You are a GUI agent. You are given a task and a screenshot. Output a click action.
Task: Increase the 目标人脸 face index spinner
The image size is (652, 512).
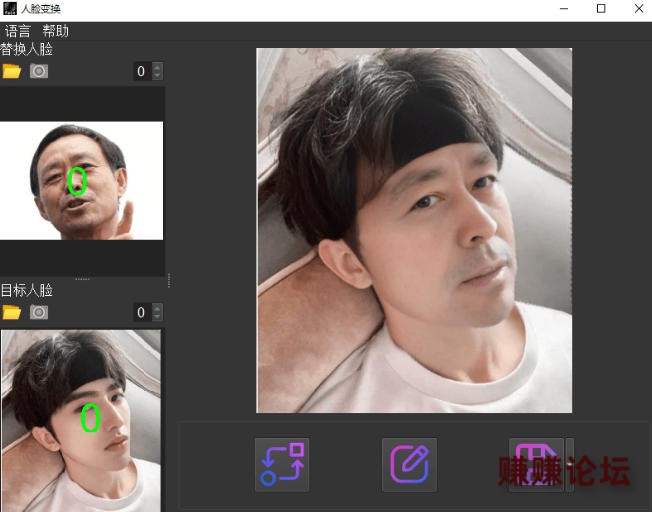point(157,308)
